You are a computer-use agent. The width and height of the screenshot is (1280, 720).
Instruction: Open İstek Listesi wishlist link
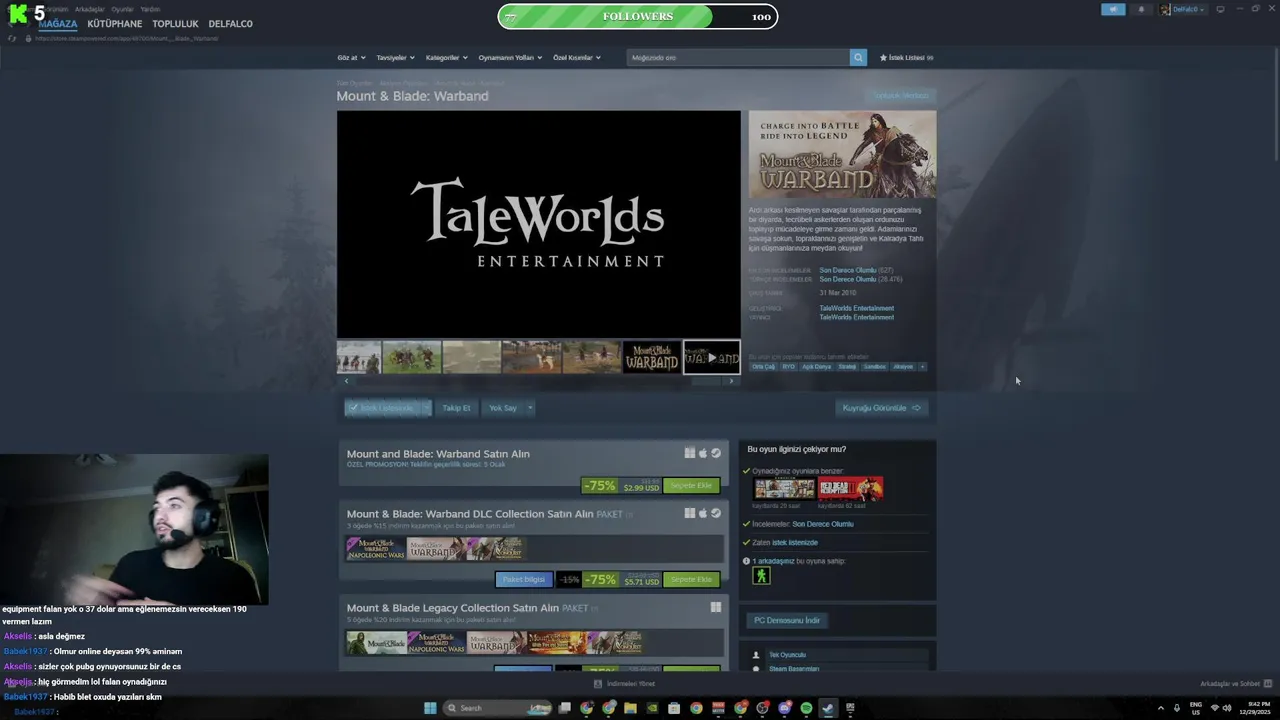pyautogui.click(x=906, y=58)
